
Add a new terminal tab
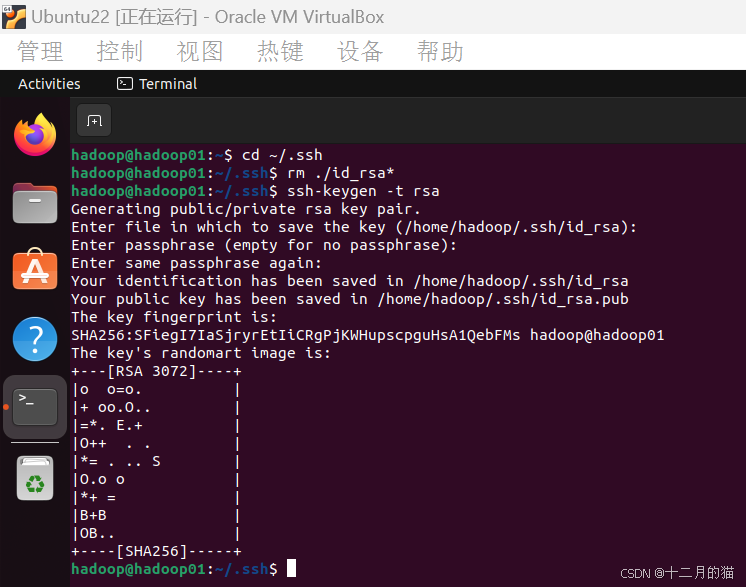94,120
